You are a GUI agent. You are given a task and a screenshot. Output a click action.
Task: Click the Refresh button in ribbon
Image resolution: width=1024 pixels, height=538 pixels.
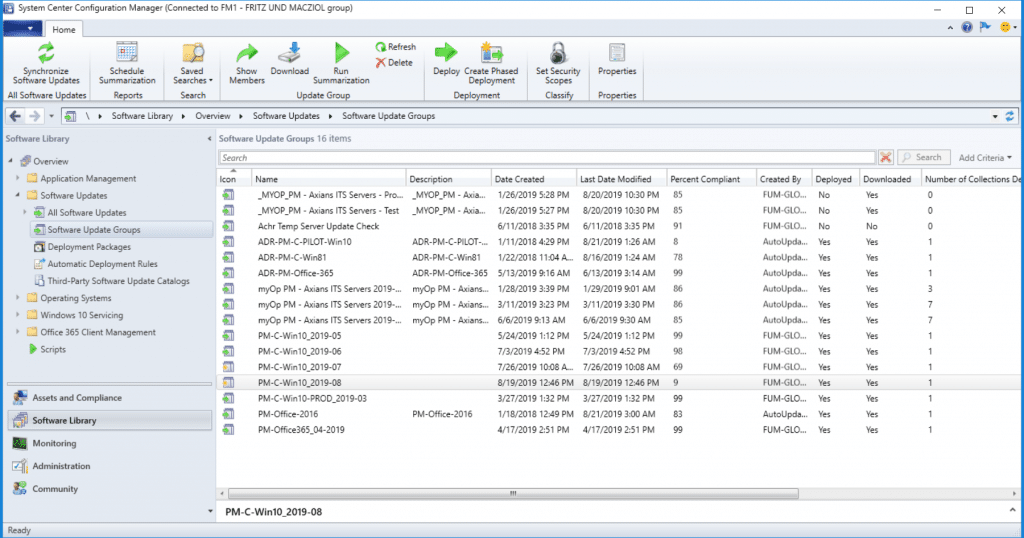[x=396, y=47]
